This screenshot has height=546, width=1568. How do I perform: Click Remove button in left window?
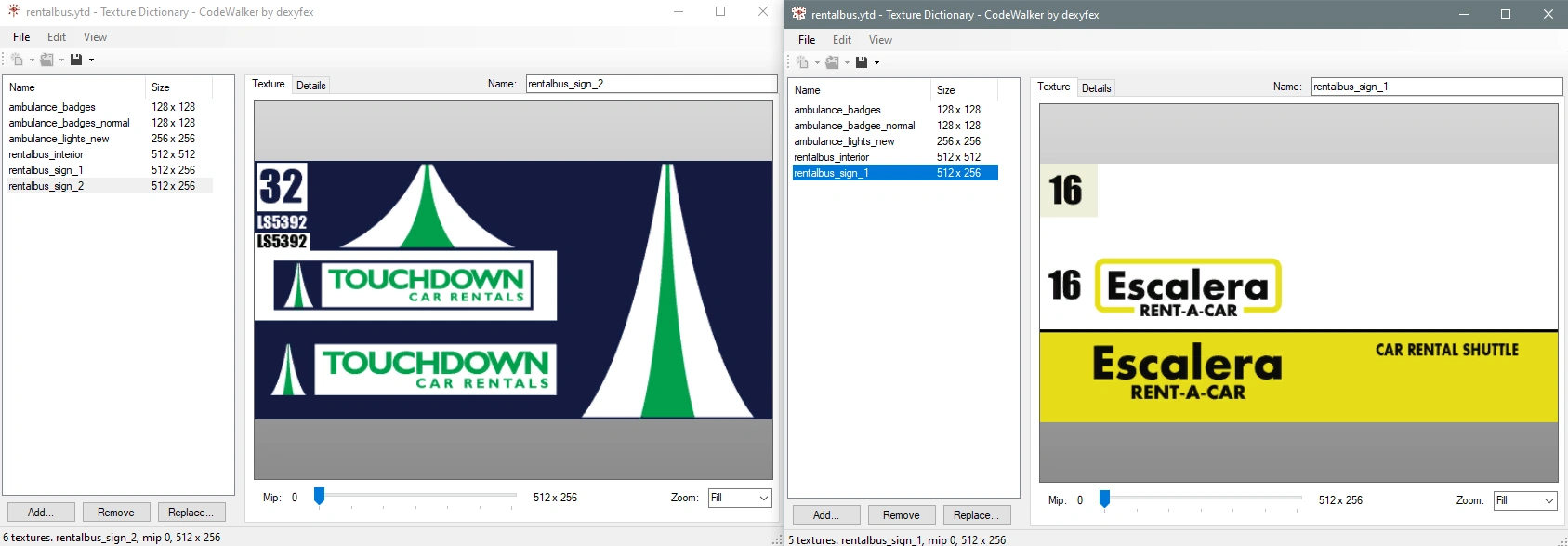tap(116, 513)
